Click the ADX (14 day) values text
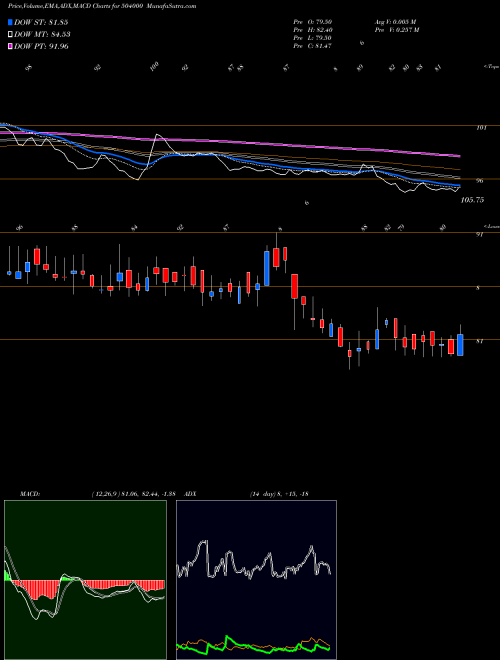This screenshot has height=660, width=500. click(279, 493)
